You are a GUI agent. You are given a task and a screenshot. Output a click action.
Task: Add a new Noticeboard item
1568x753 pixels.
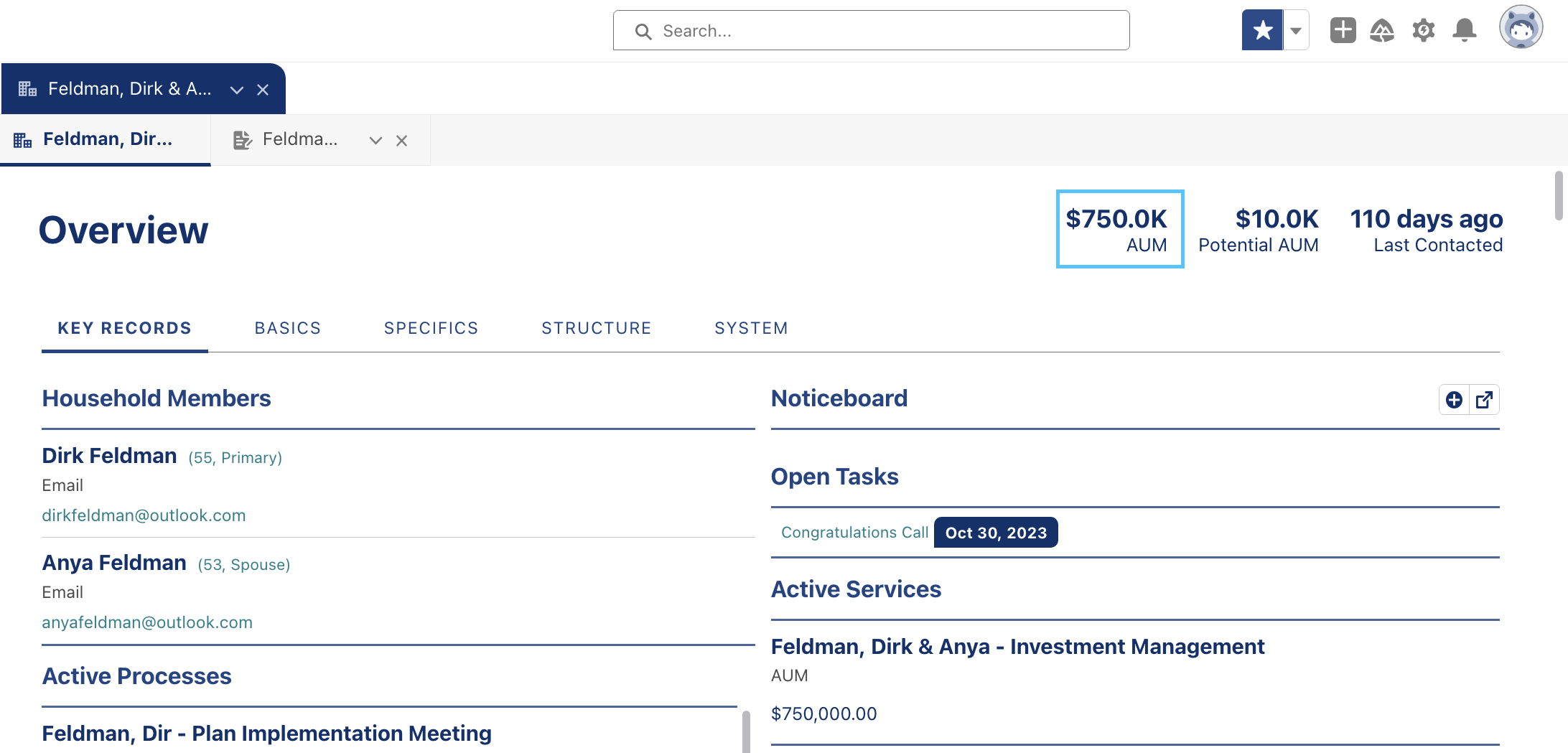pos(1454,400)
